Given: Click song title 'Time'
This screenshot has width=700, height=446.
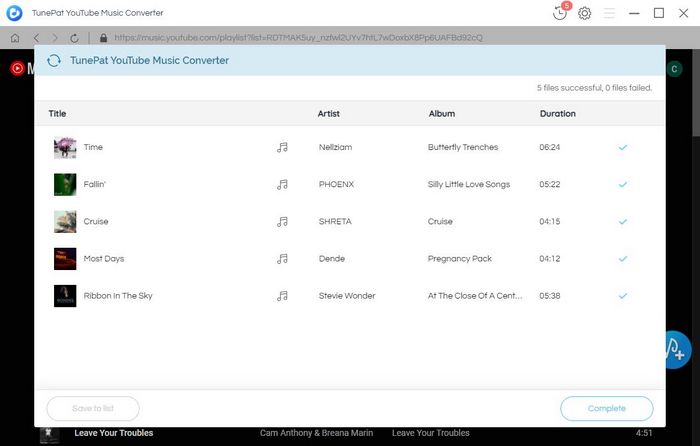Looking at the screenshot, I should 93,147.
